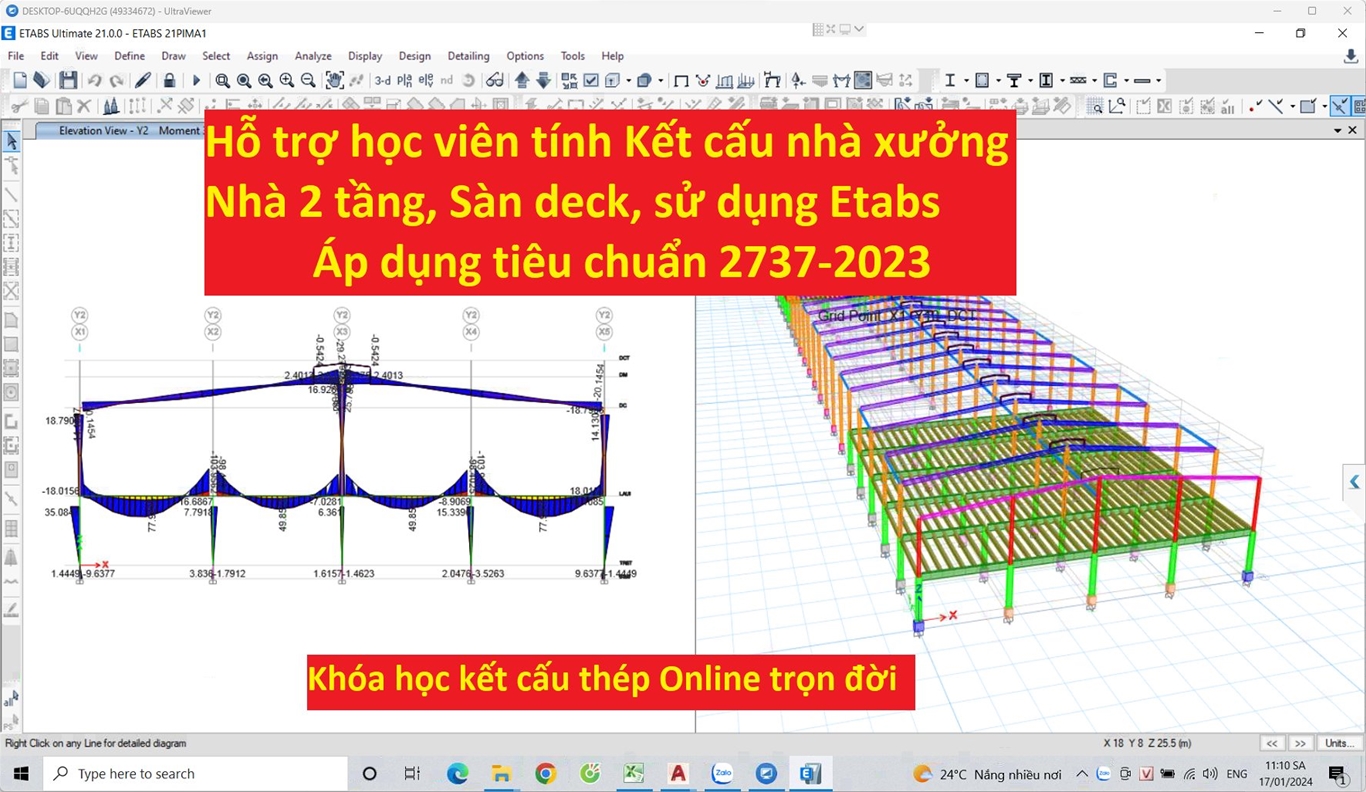Image resolution: width=1366 pixels, height=792 pixels.
Task: Click the UltraViewer download arrow icon
Action: (1351, 56)
